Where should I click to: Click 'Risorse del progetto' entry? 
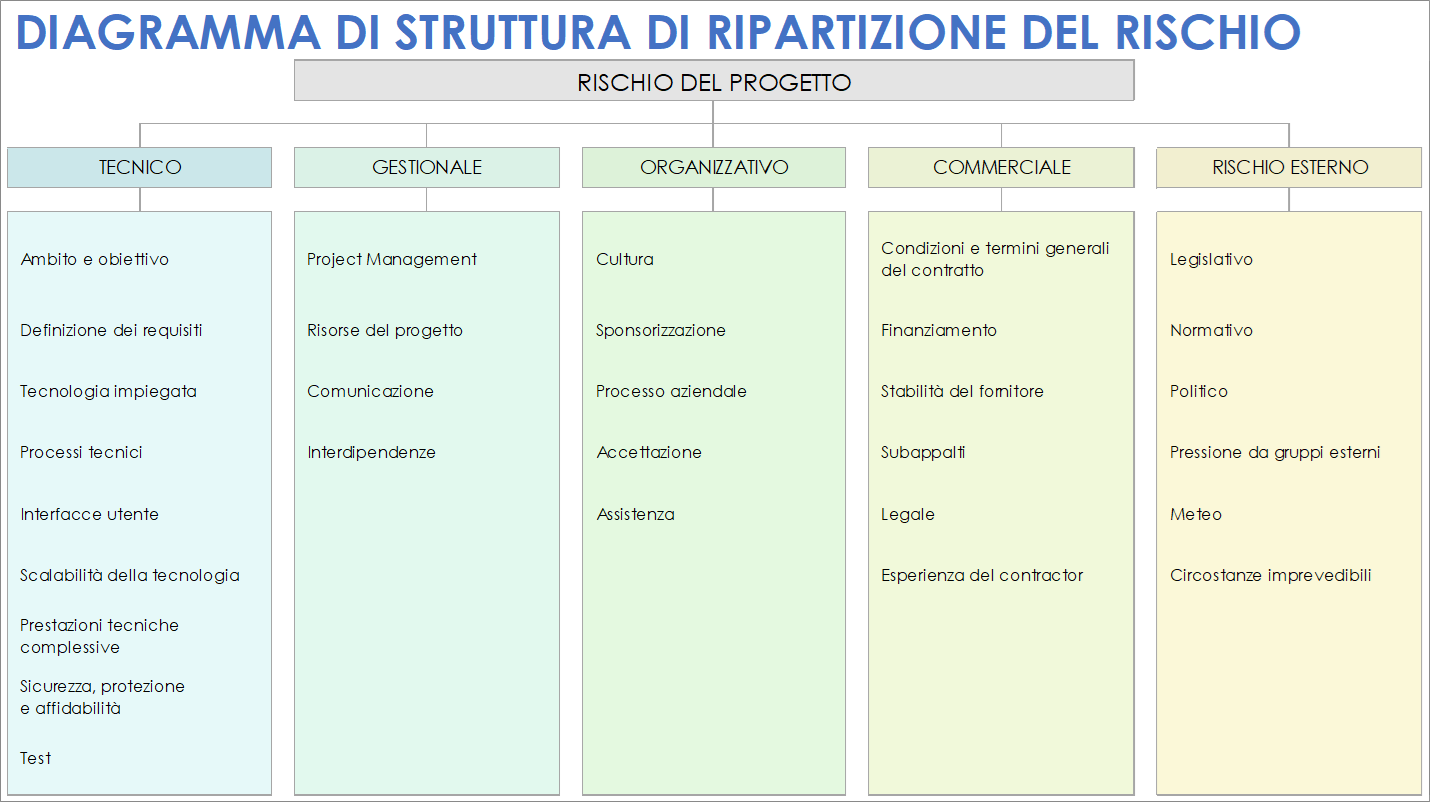pos(385,330)
